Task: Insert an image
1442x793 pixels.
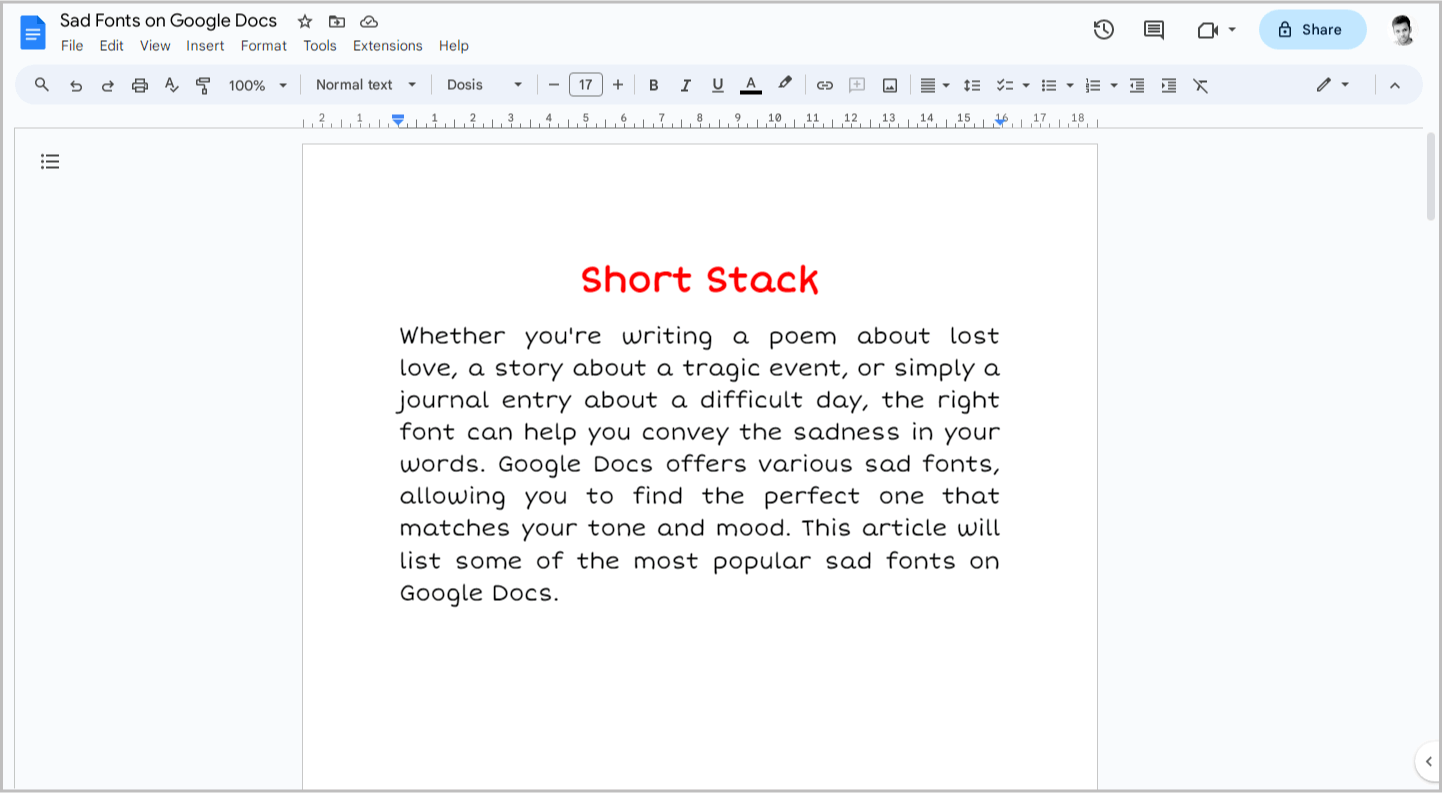Action: click(890, 86)
